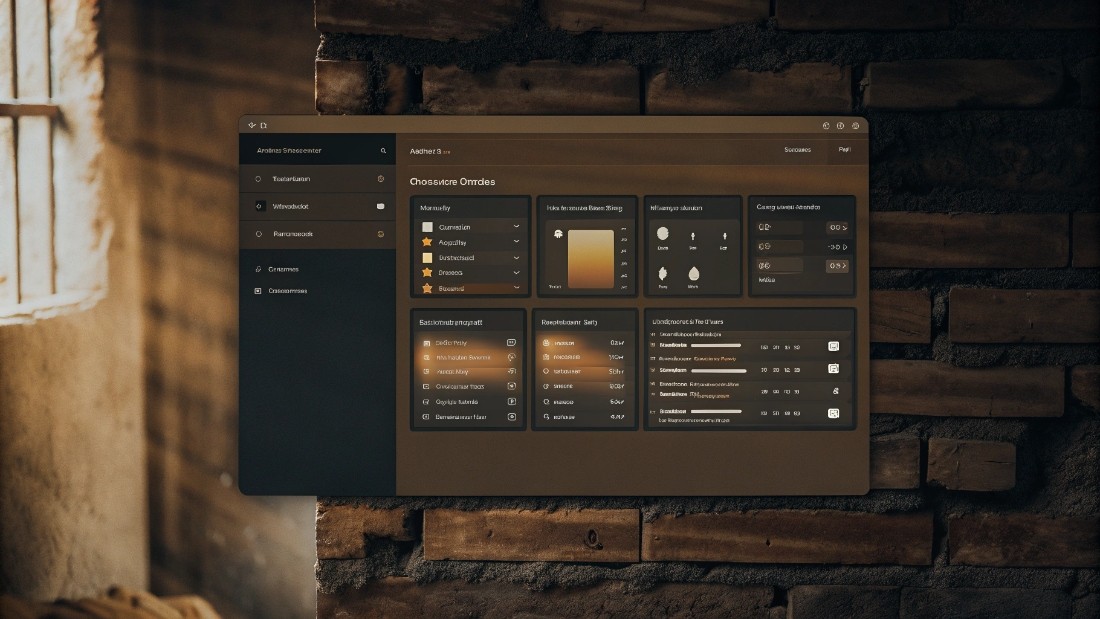Click the square icon at the first progress row's end
This screenshot has width=1100, height=619.
click(x=833, y=346)
